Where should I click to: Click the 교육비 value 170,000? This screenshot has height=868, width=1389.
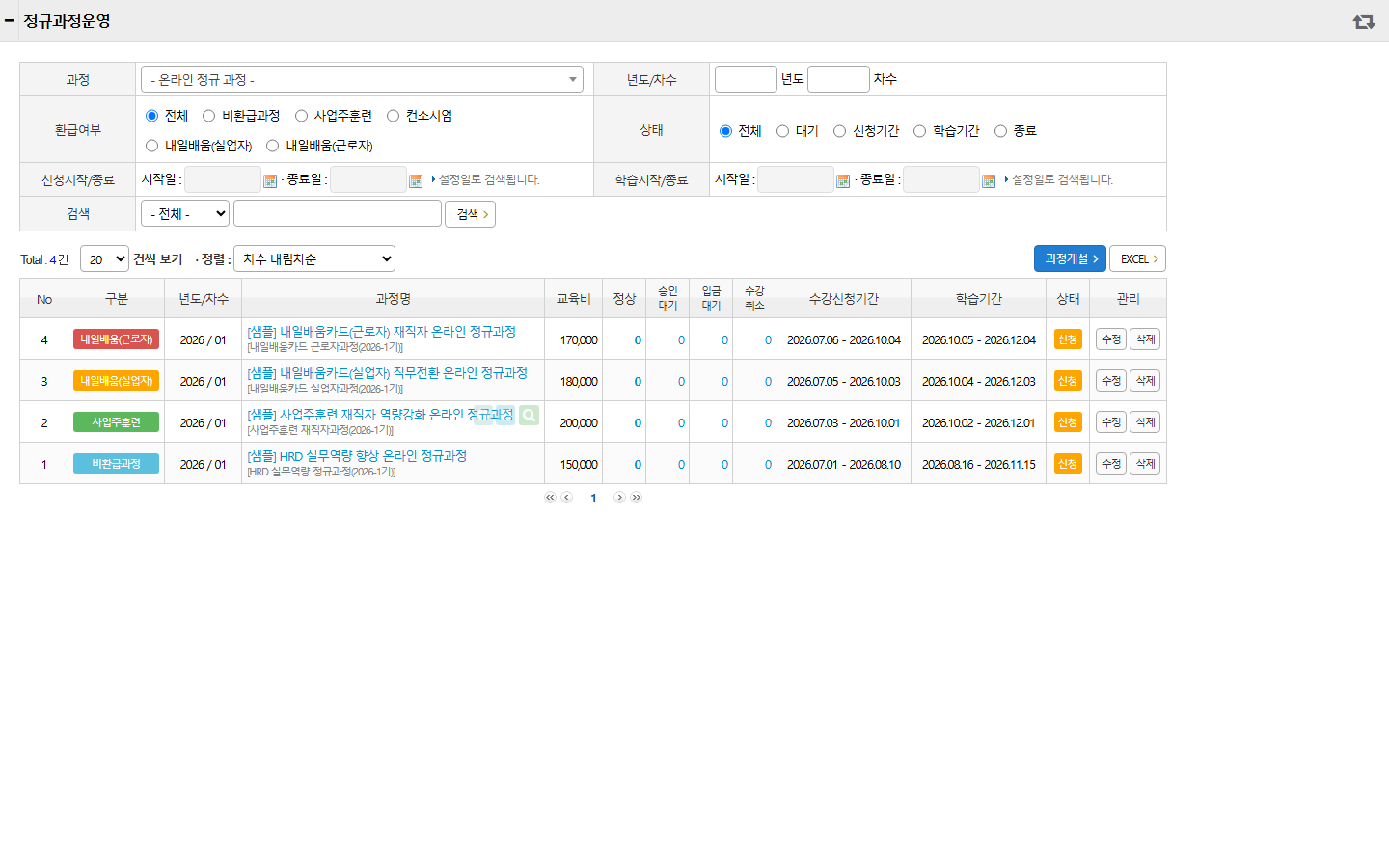[x=579, y=340]
